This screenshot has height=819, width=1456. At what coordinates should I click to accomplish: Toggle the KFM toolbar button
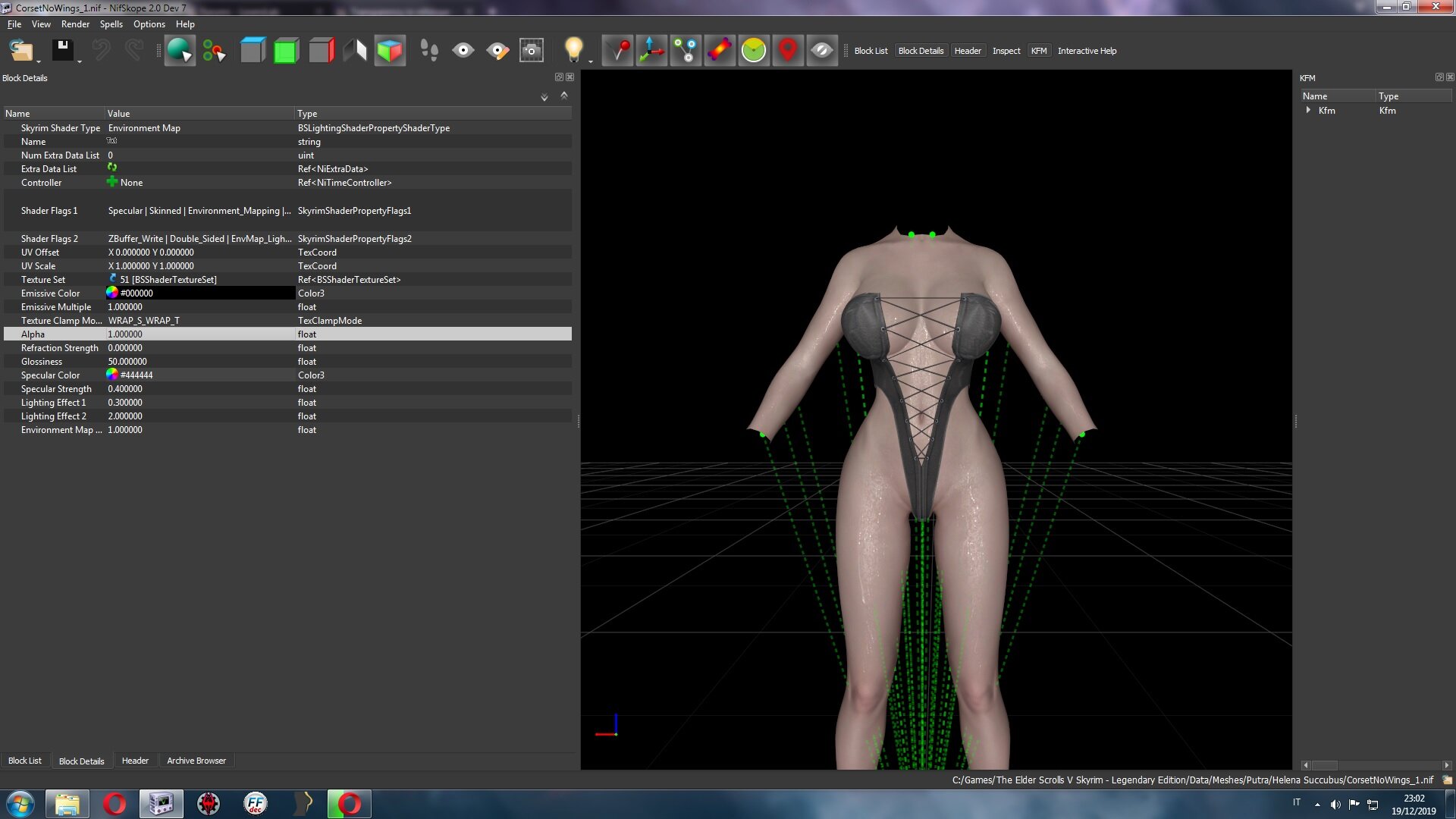(x=1039, y=51)
